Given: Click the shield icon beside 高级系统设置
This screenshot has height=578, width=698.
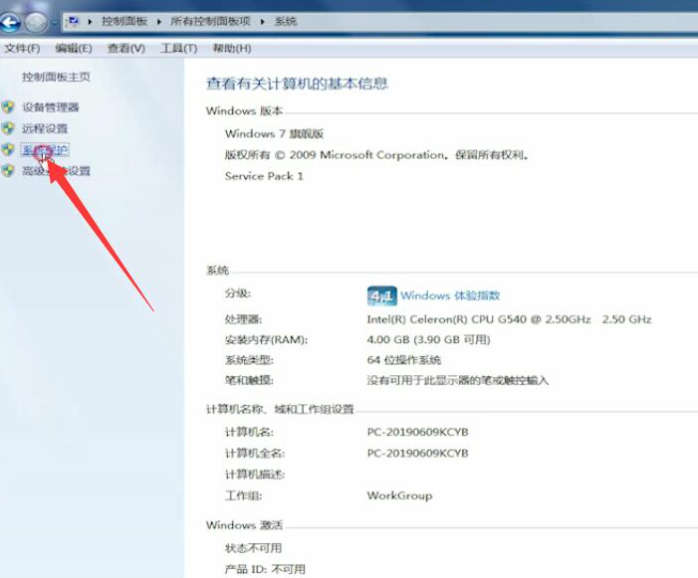Looking at the screenshot, I should pyautogui.click(x=9, y=171).
